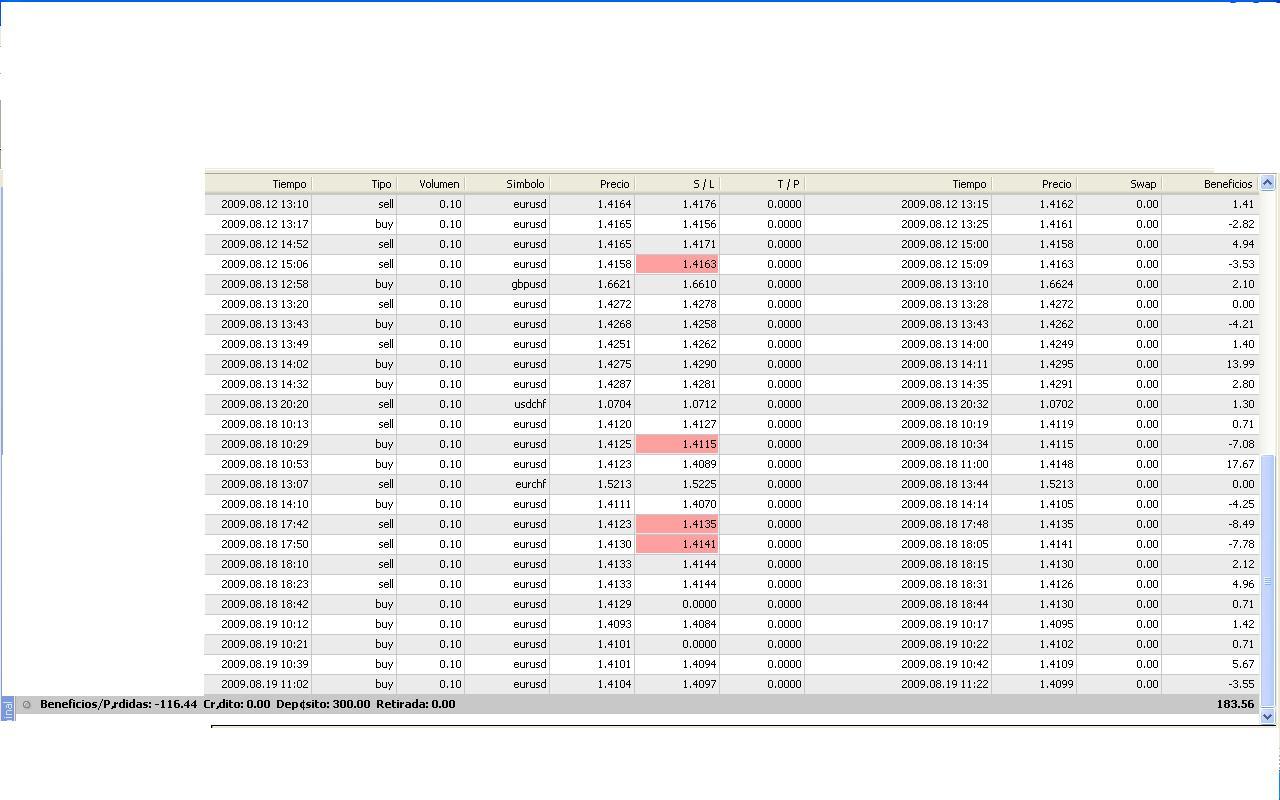Click the circle icon beside Beneficios/Pérdidas summary

(27, 704)
